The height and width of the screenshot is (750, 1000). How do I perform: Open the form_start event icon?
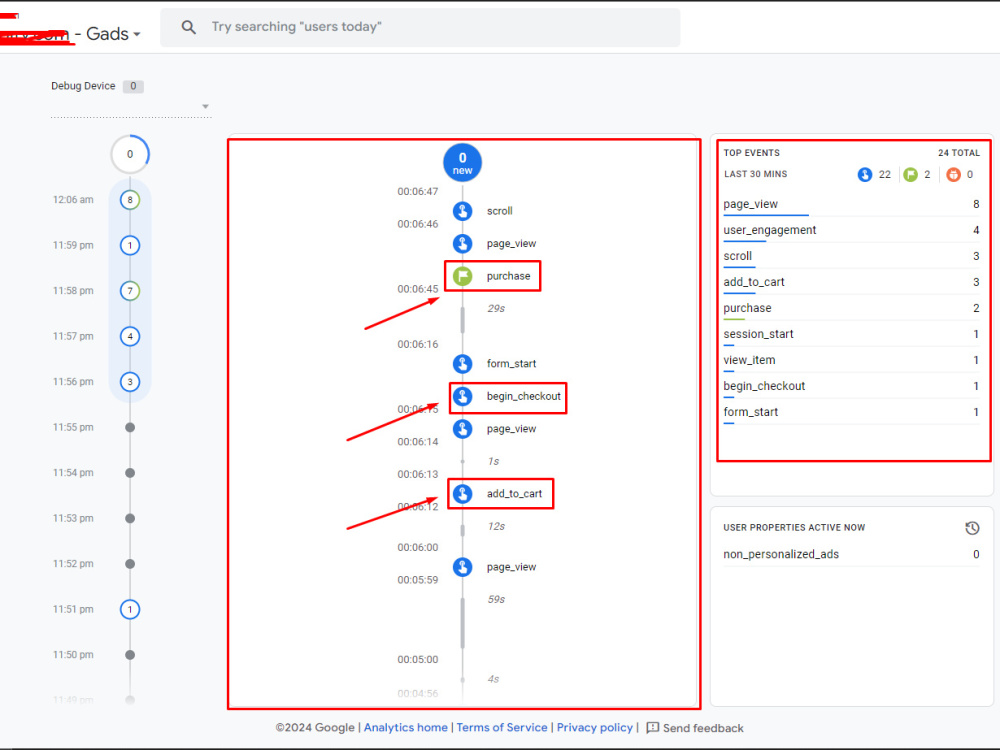[x=462, y=364]
